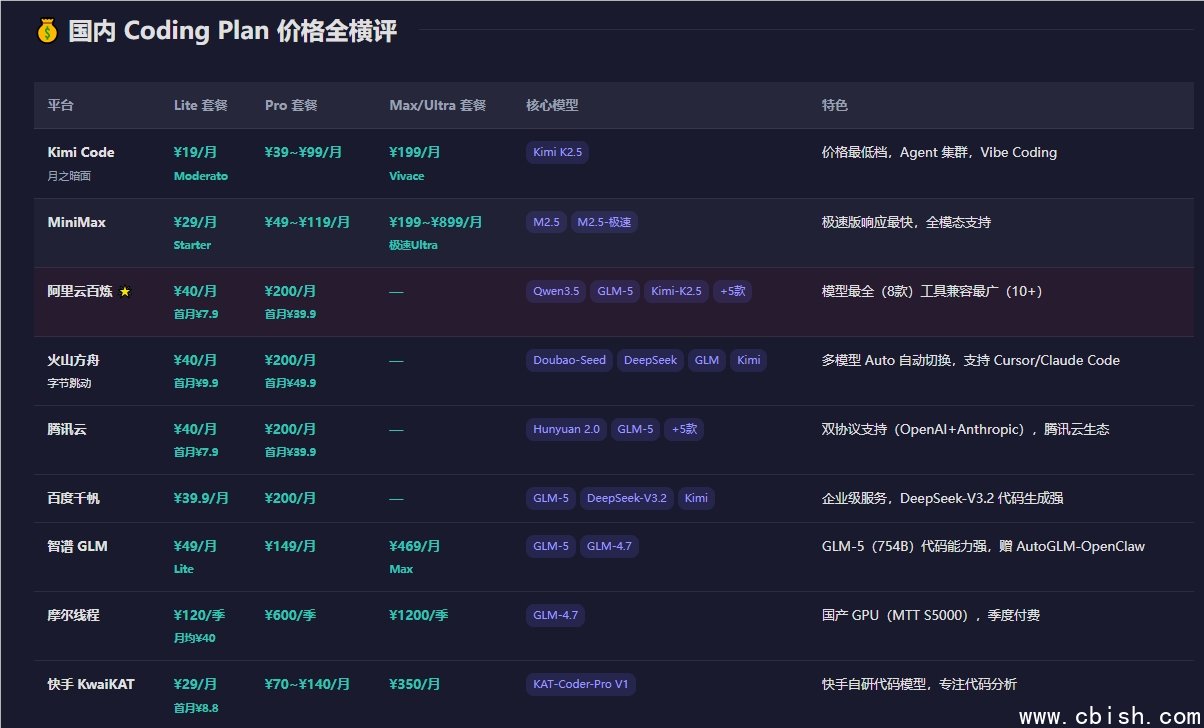Viewport: 1204px width, 728px height.
Task: Open the Kimi Code platform name
Action: click(81, 153)
